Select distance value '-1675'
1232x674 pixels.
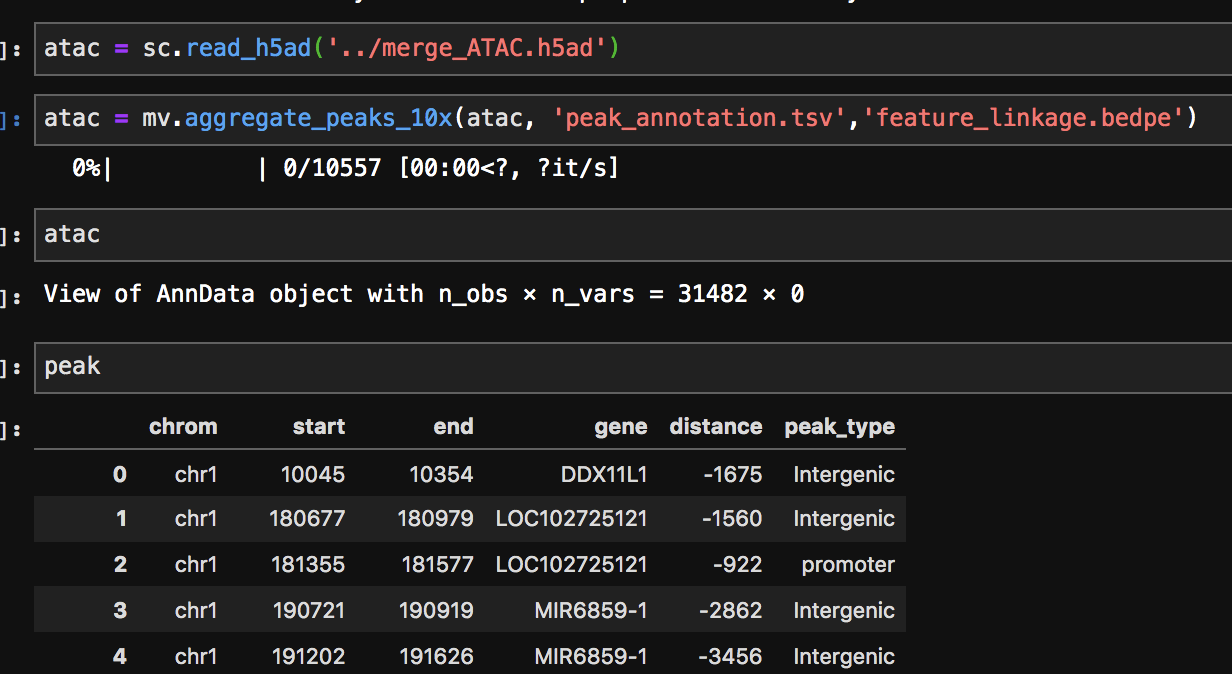click(x=732, y=474)
